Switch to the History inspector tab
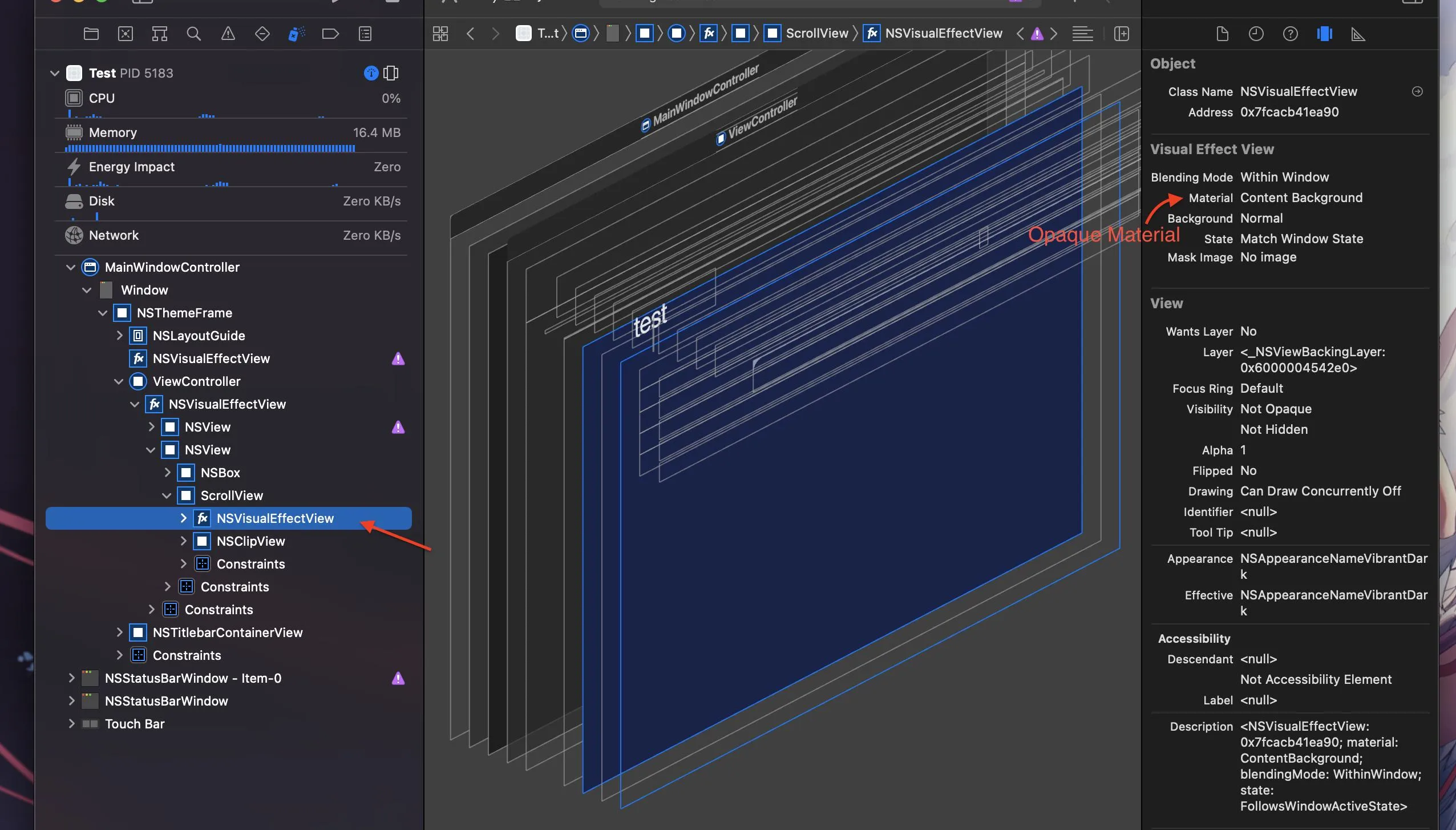Image resolution: width=1456 pixels, height=830 pixels. pyautogui.click(x=1256, y=34)
